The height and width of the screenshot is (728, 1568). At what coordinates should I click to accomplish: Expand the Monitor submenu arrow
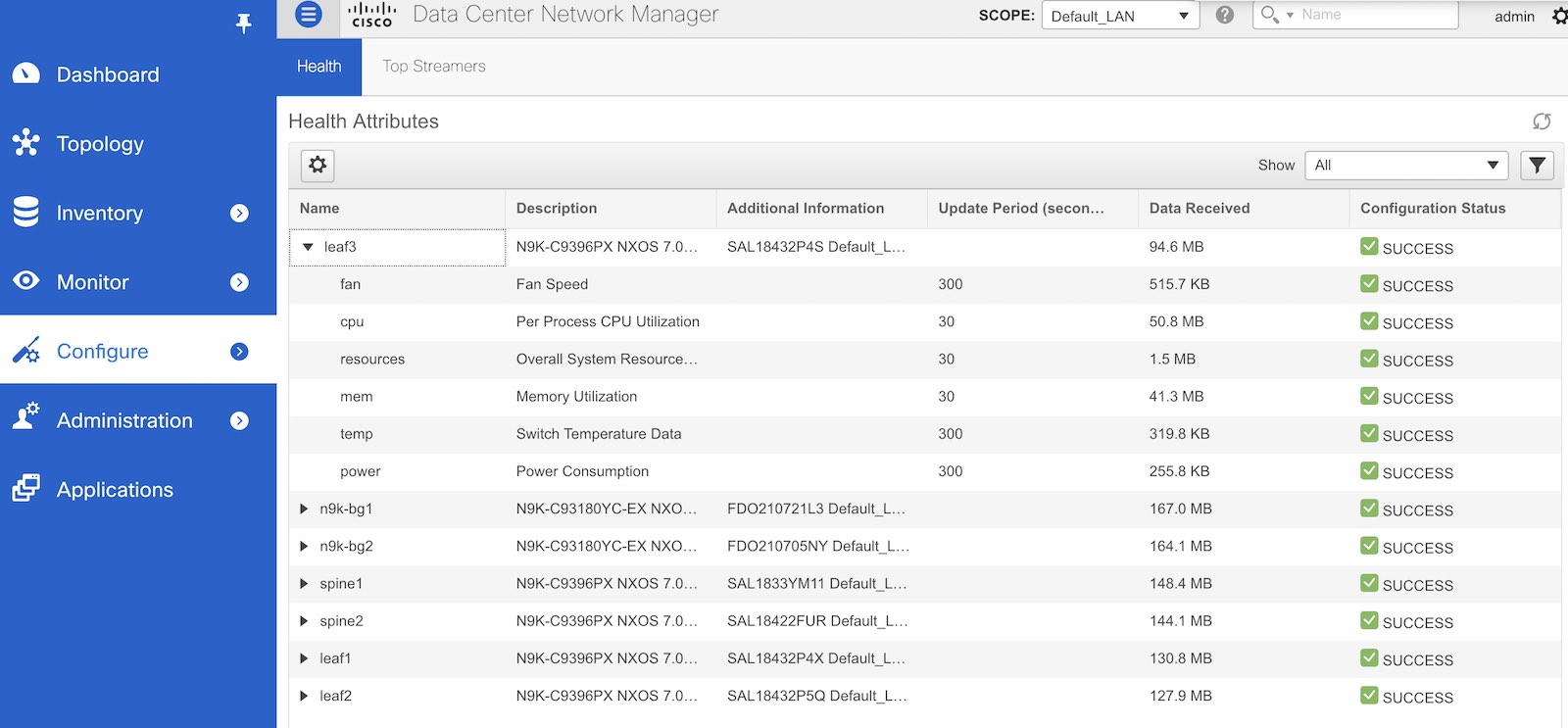coord(239,282)
